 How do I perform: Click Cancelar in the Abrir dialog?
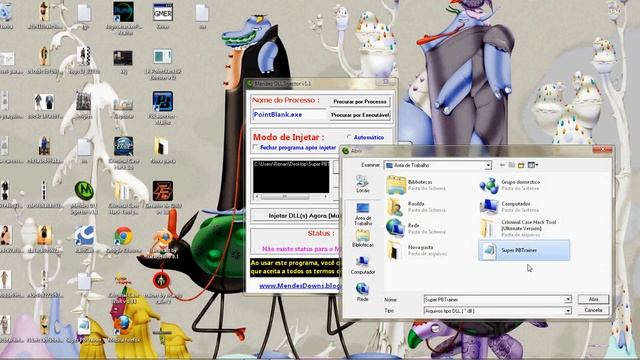593,310
